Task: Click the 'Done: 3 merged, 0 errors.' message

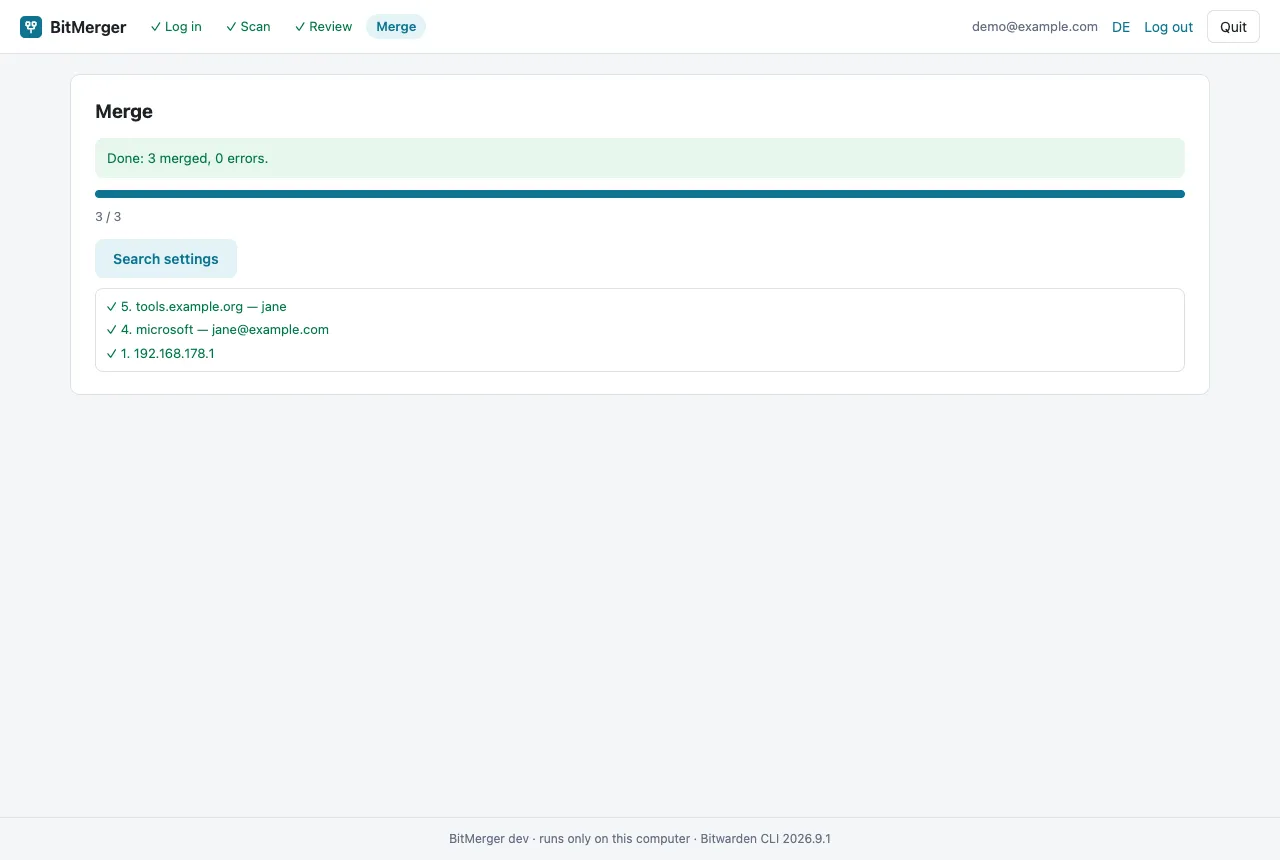Action: (x=640, y=158)
